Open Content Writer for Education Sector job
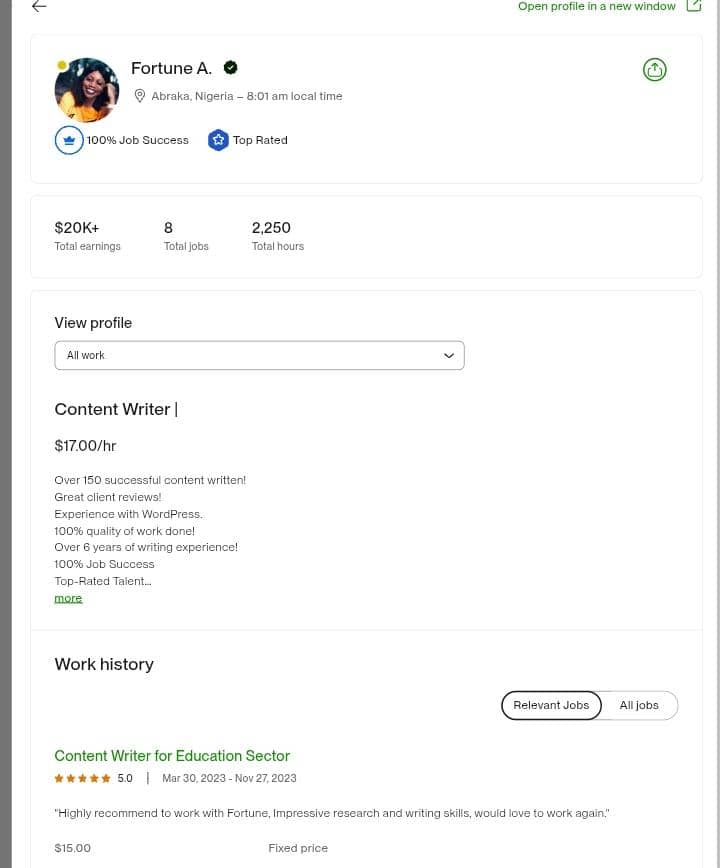720x868 pixels. (x=172, y=756)
